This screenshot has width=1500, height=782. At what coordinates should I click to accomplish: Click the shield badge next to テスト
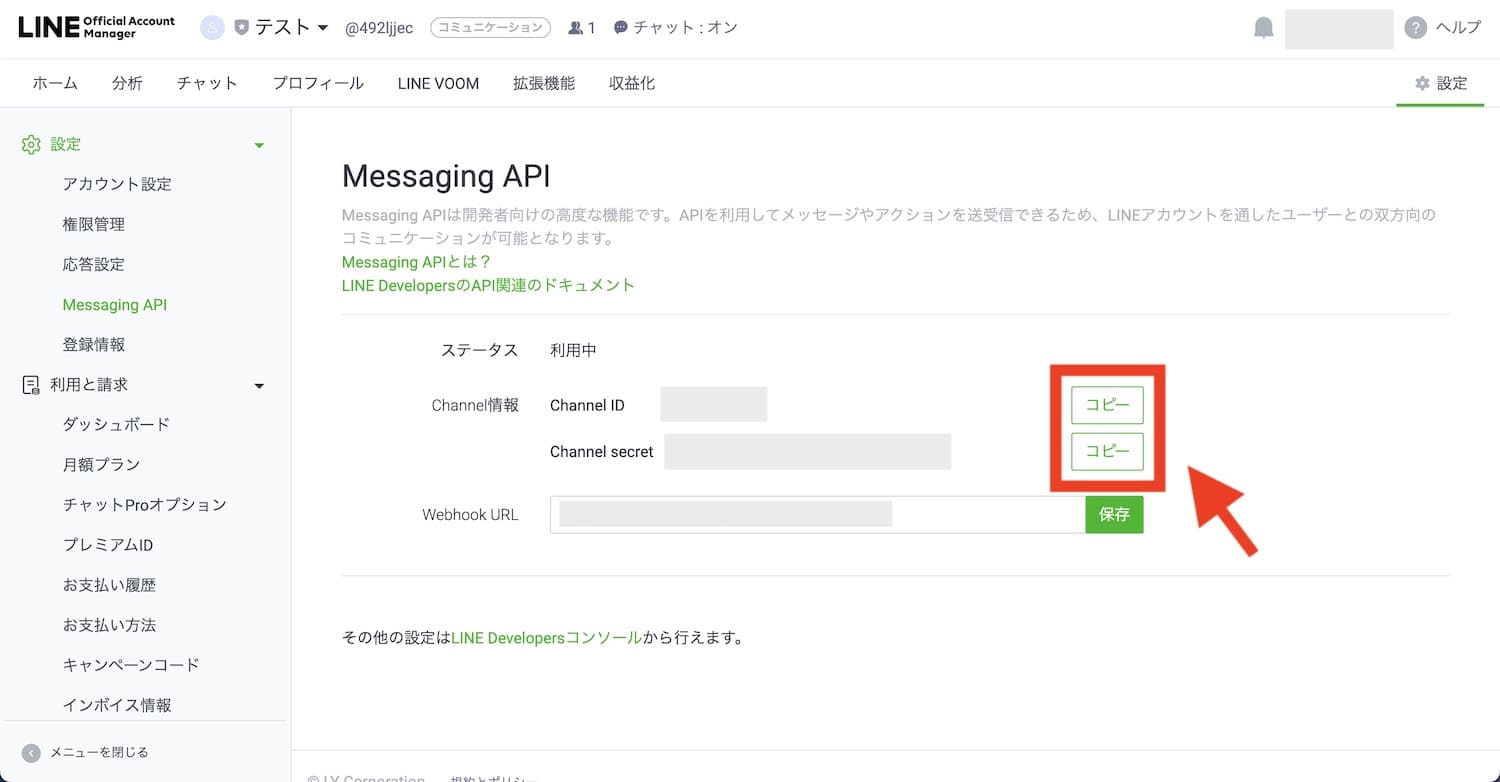(241, 28)
